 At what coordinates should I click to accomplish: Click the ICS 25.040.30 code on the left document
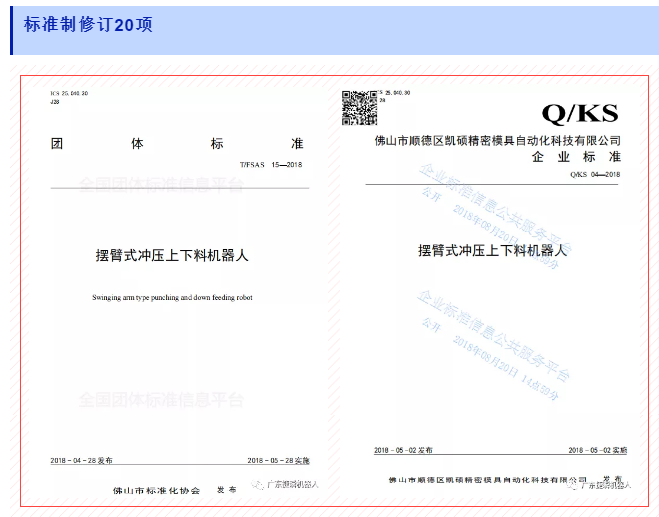coord(69,93)
